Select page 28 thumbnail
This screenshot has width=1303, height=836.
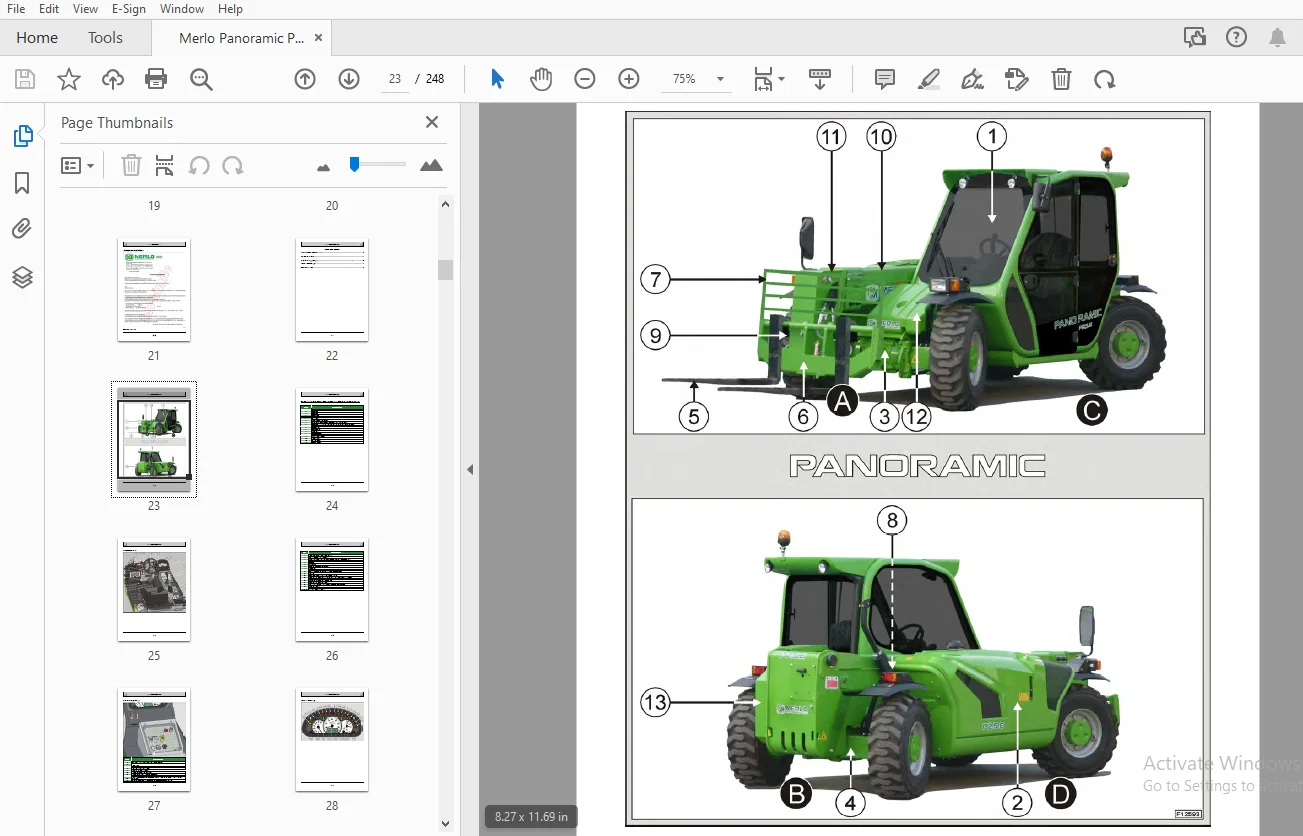coord(332,740)
